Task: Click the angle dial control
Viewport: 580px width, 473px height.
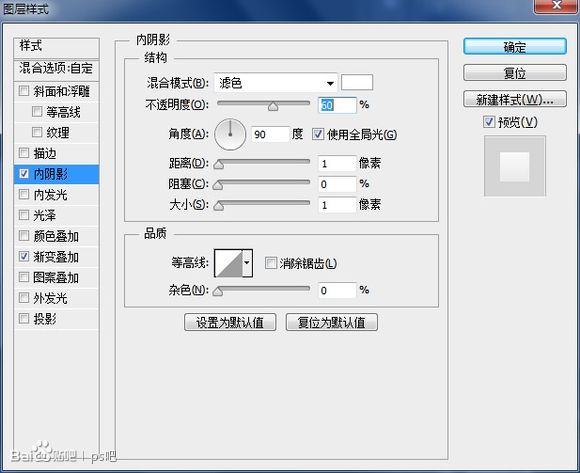Action: click(x=230, y=134)
